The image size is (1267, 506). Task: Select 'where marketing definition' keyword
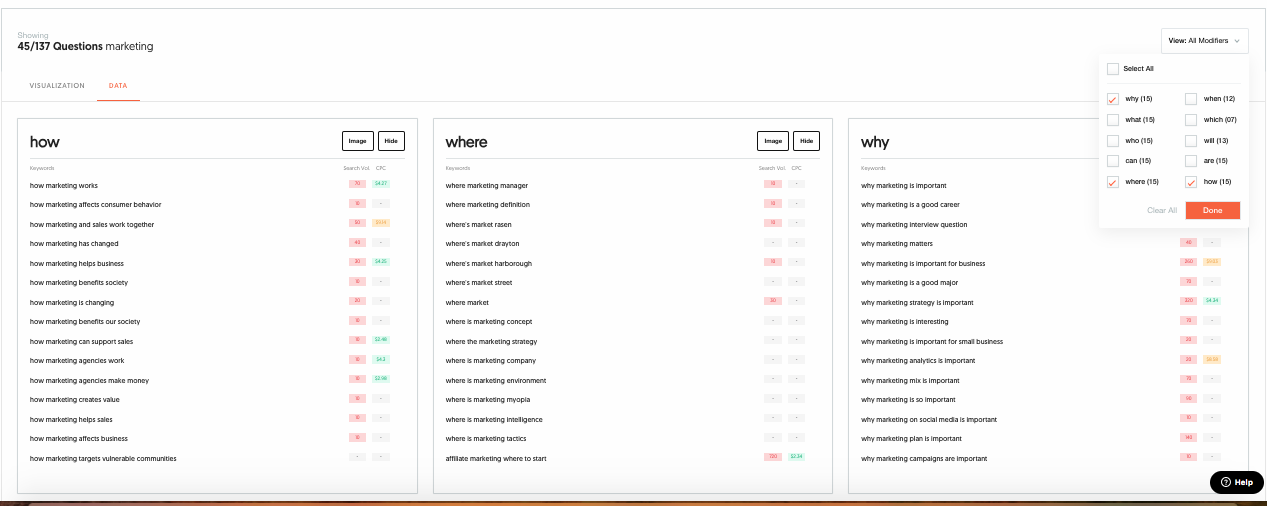(x=488, y=205)
